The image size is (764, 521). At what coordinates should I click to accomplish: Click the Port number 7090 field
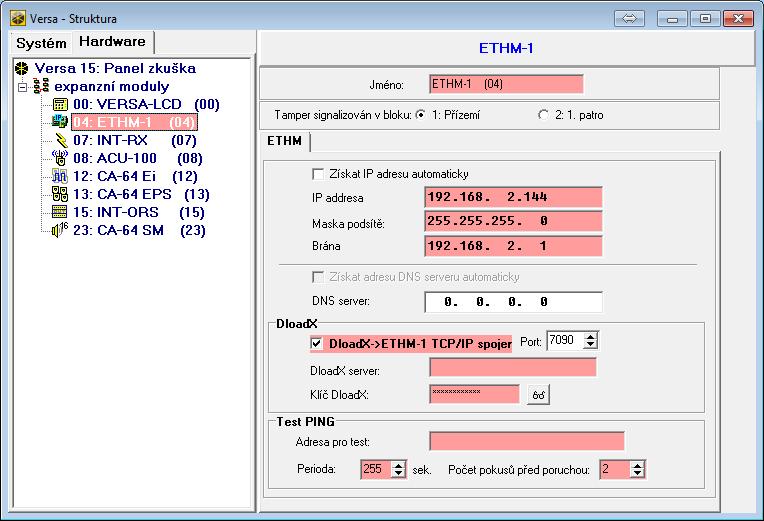[565, 341]
